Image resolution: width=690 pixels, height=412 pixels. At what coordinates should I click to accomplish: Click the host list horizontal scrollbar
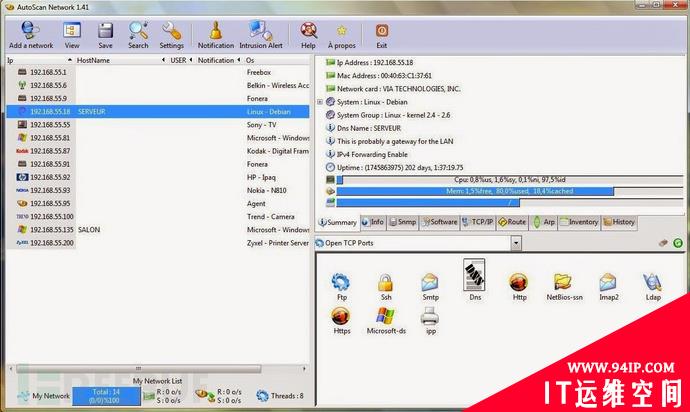pos(139,368)
